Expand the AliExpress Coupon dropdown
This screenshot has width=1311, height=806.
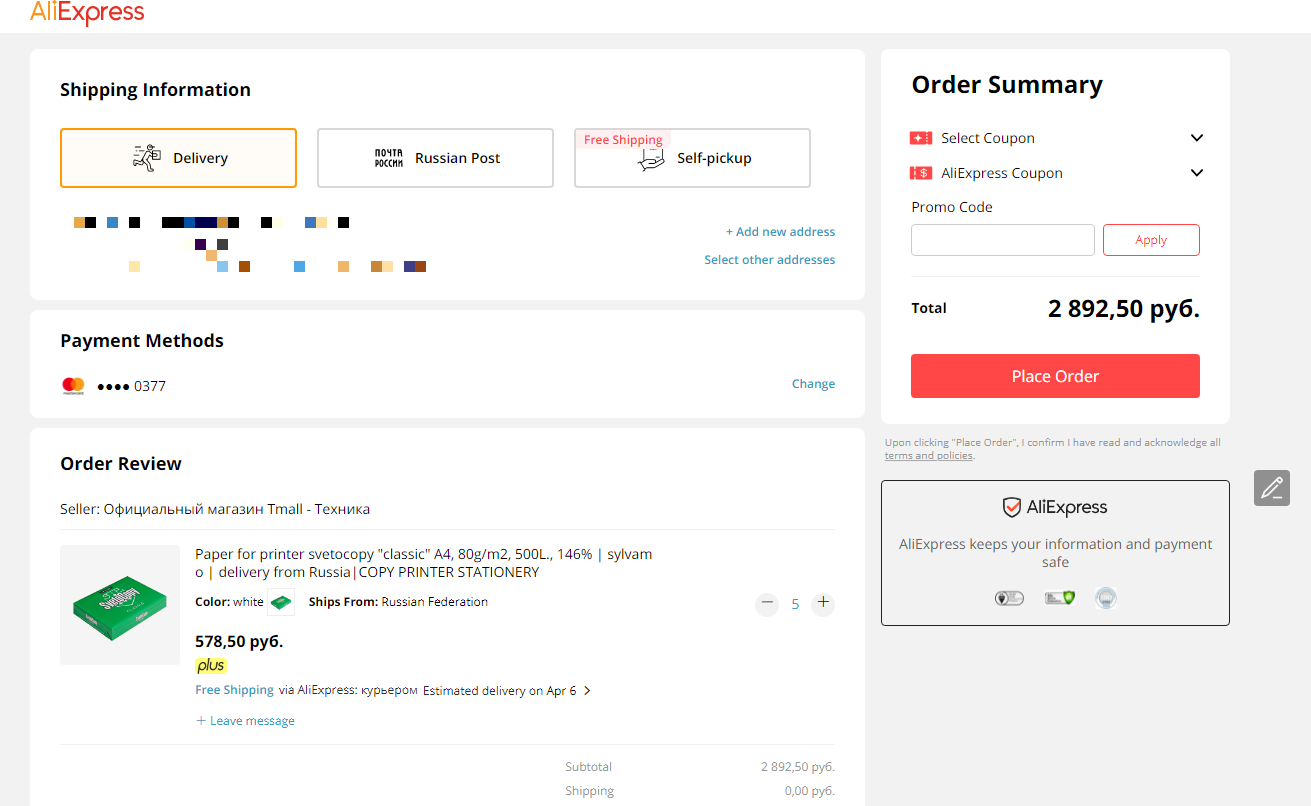(1197, 173)
